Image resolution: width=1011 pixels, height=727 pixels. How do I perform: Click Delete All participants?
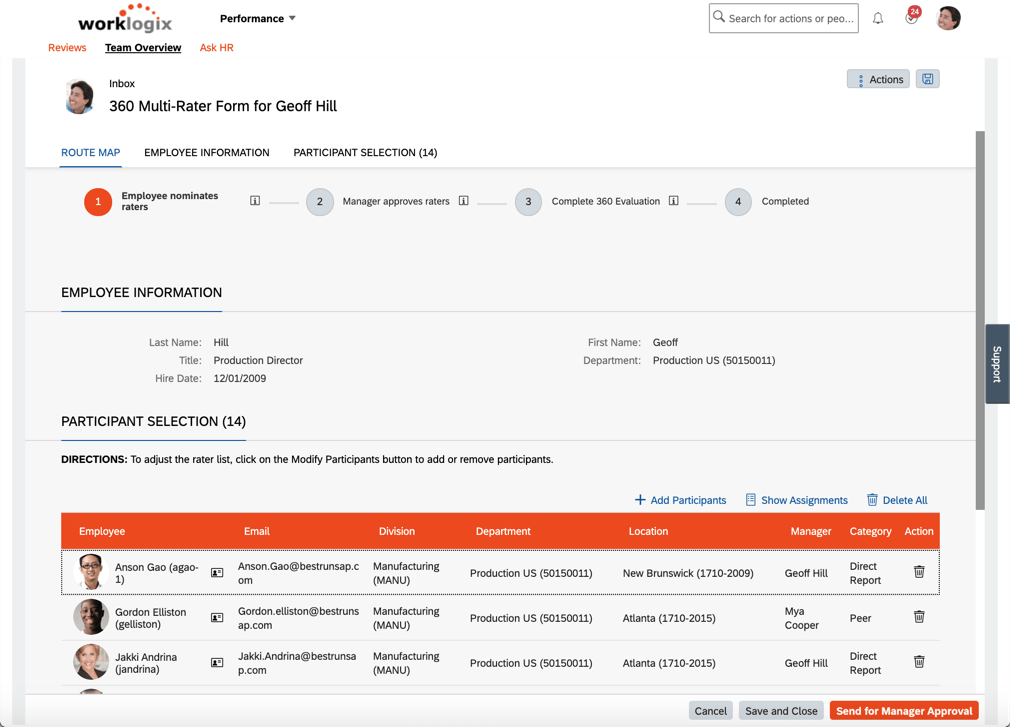tap(897, 500)
